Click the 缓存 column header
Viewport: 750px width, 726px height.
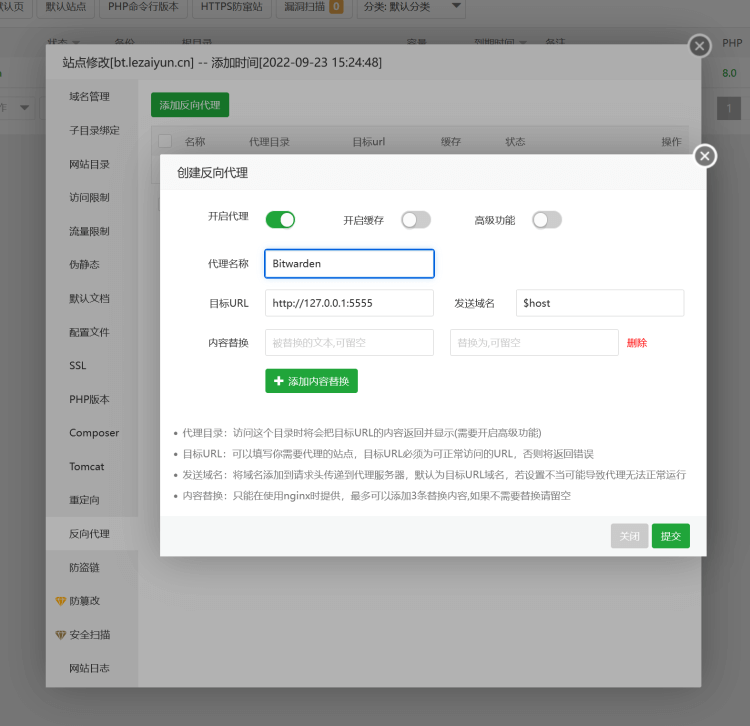coord(451,142)
